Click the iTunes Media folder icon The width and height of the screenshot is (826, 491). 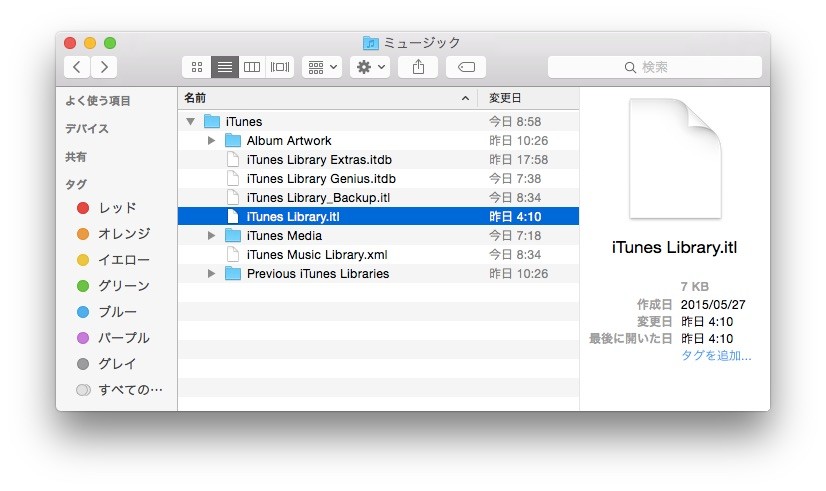(x=233, y=235)
